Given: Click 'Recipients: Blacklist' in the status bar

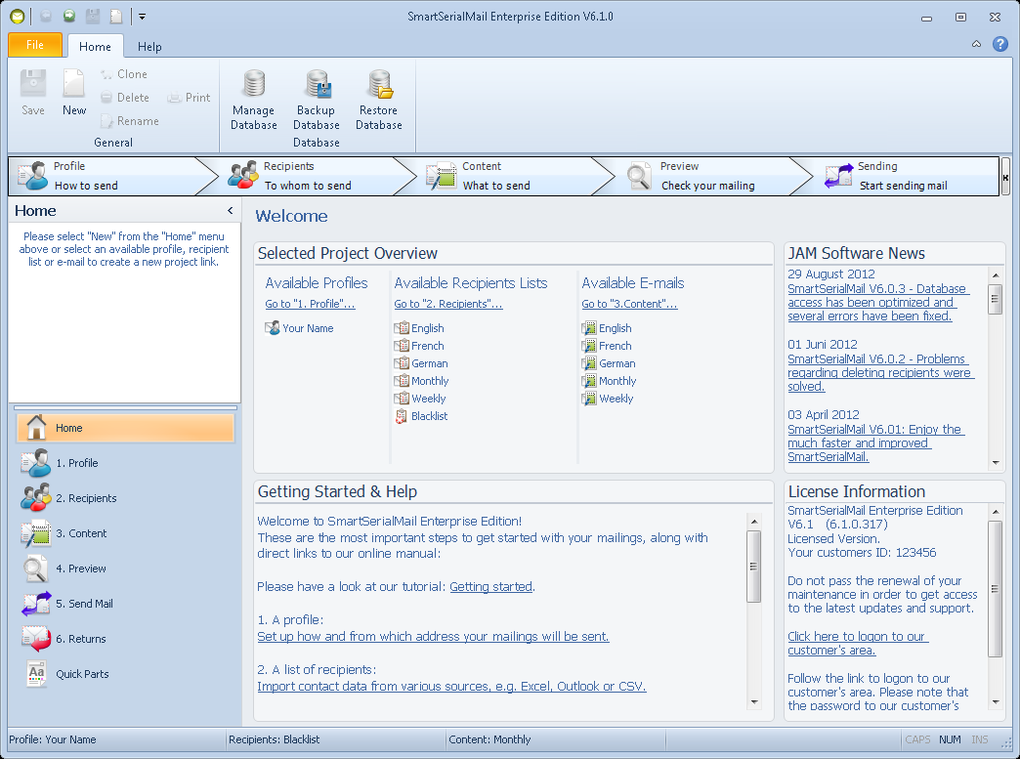Looking at the screenshot, I should pos(275,739).
